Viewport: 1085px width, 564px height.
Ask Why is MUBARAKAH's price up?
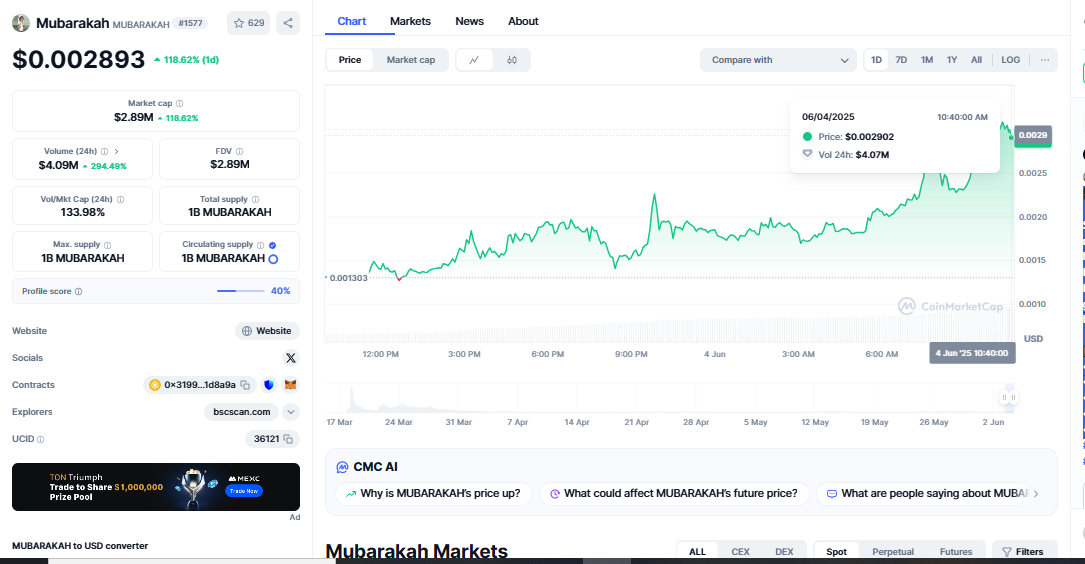pos(433,493)
